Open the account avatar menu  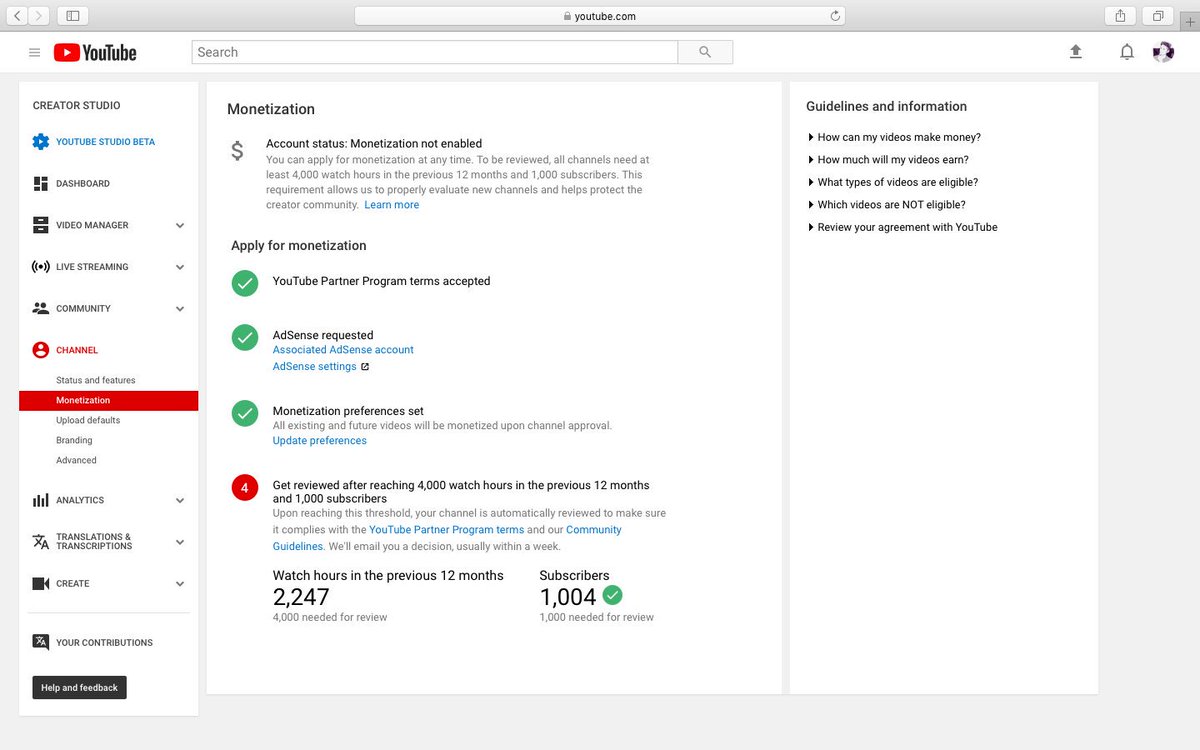pos(1163,52)
